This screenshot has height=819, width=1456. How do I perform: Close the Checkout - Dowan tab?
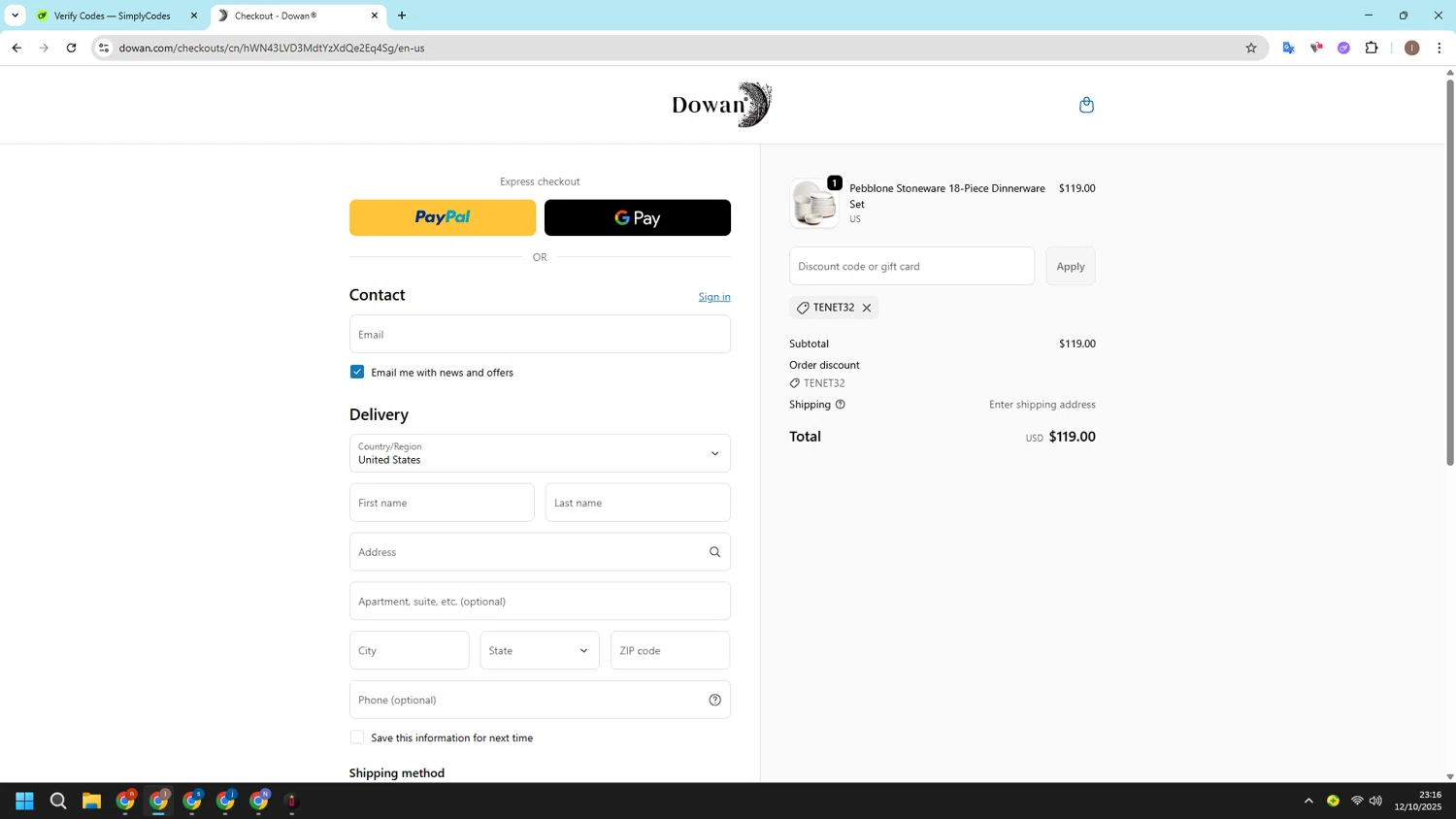pyautogui.click(x=375, y=16)
